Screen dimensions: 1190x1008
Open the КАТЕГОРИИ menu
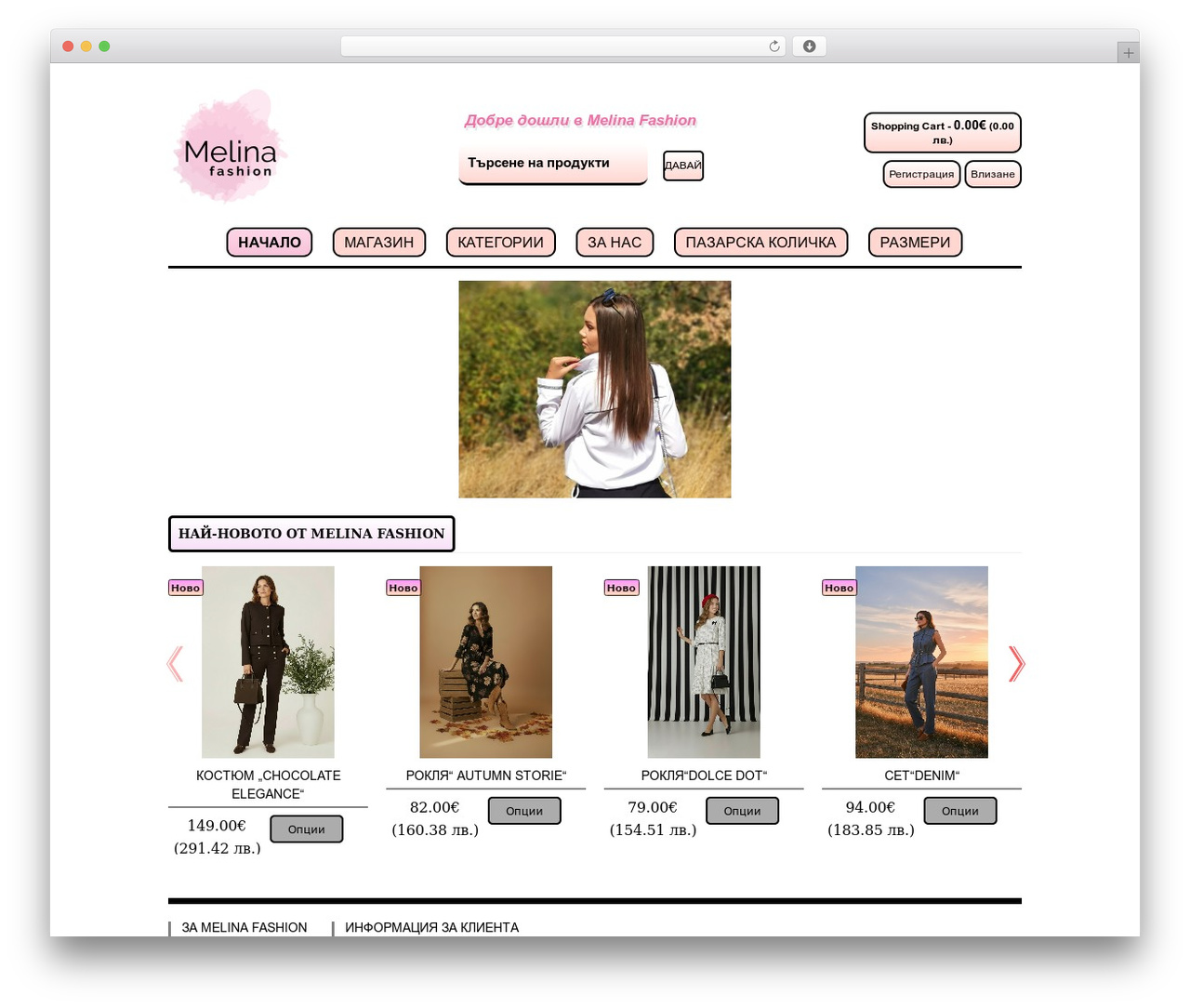point(501,243)
